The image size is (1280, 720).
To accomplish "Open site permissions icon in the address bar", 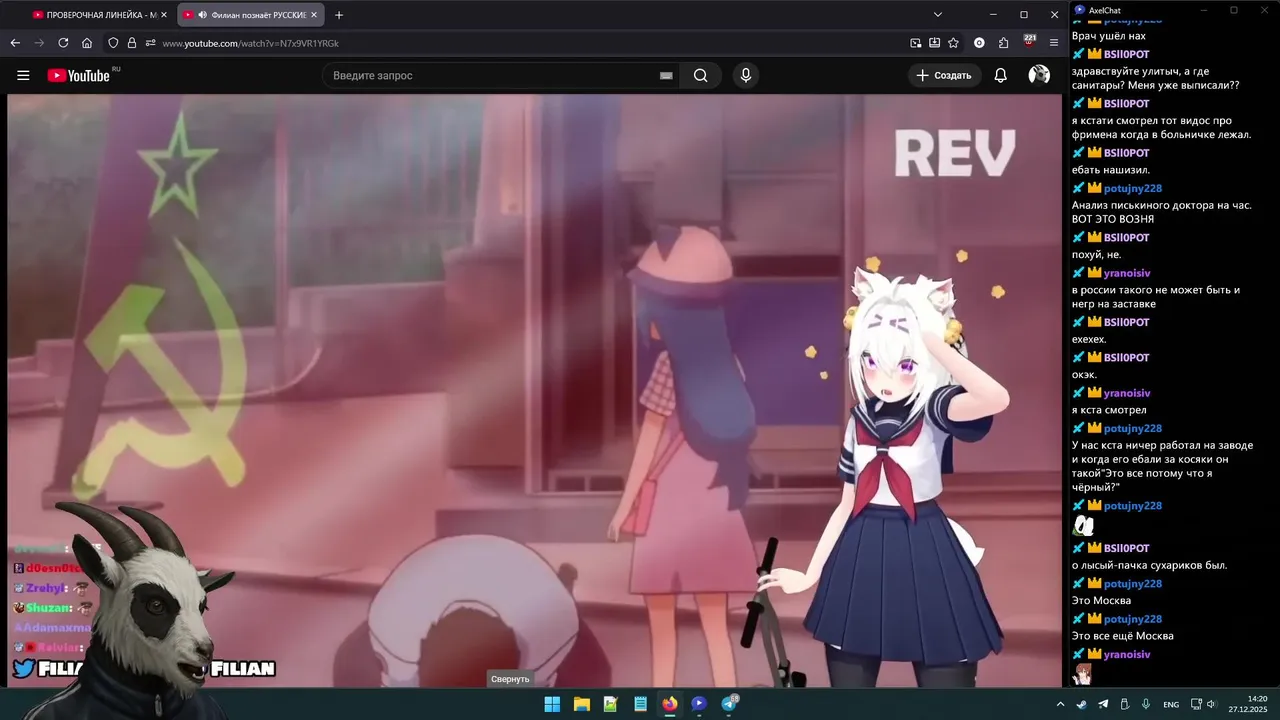I will (x=150, y=43).
